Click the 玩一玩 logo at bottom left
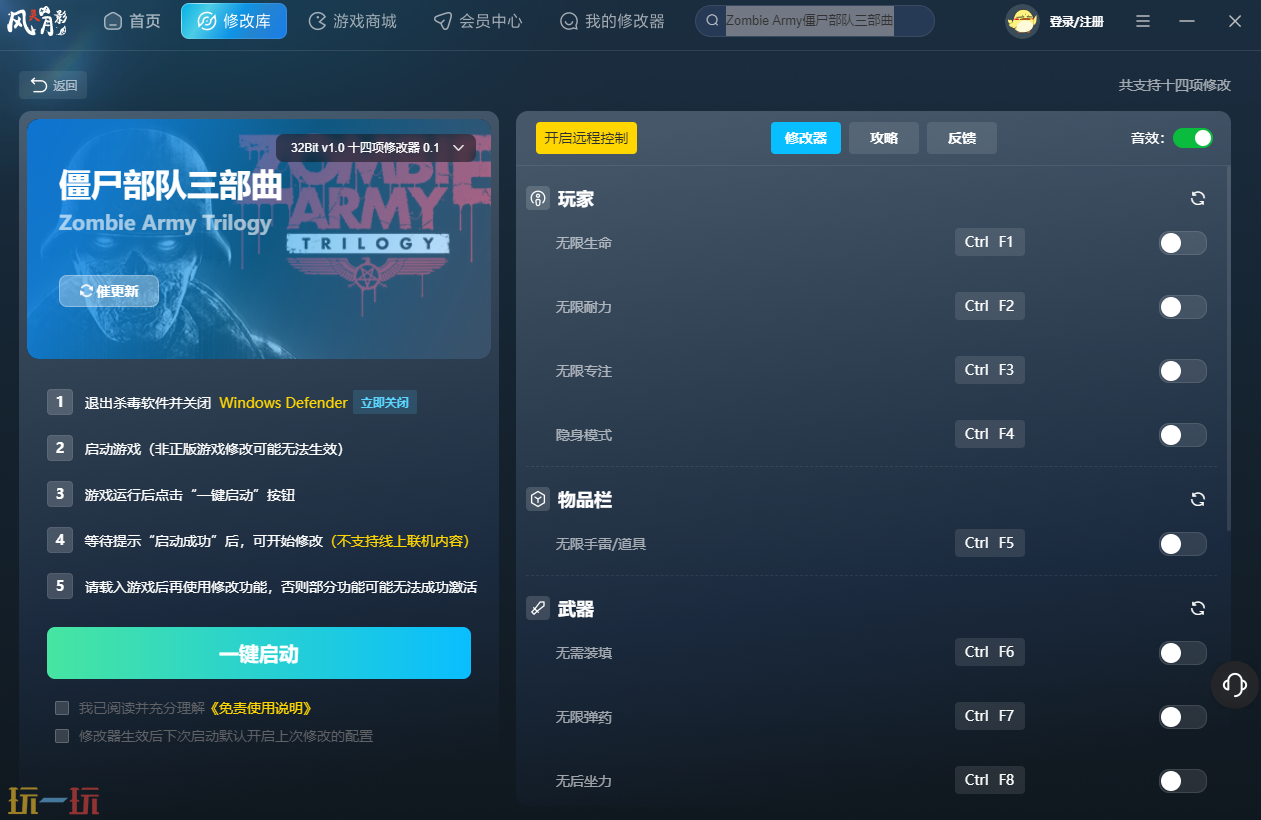 54,801
